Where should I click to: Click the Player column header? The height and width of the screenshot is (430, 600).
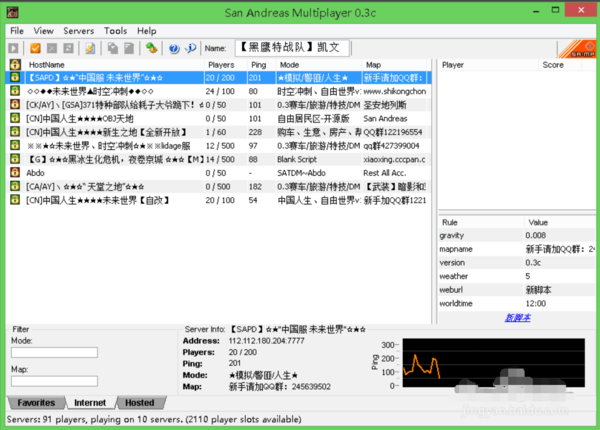488,65
